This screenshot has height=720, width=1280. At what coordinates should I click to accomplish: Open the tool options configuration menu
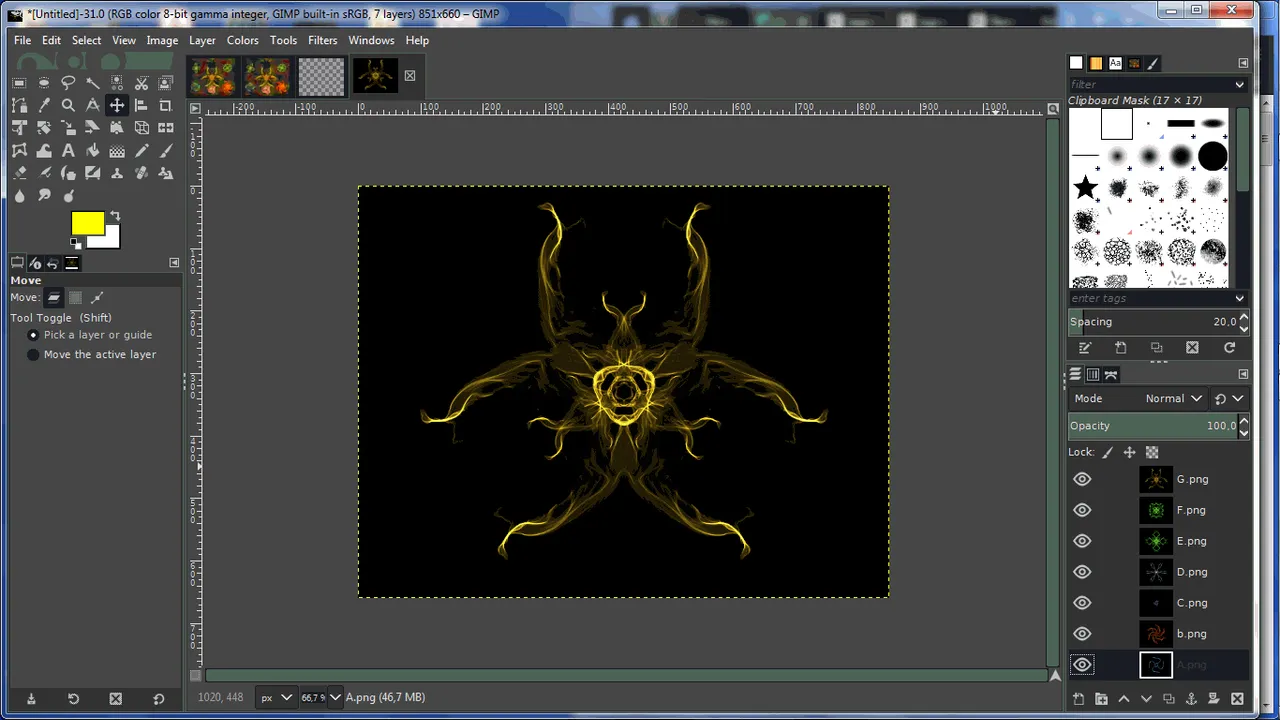click(174, 262)
